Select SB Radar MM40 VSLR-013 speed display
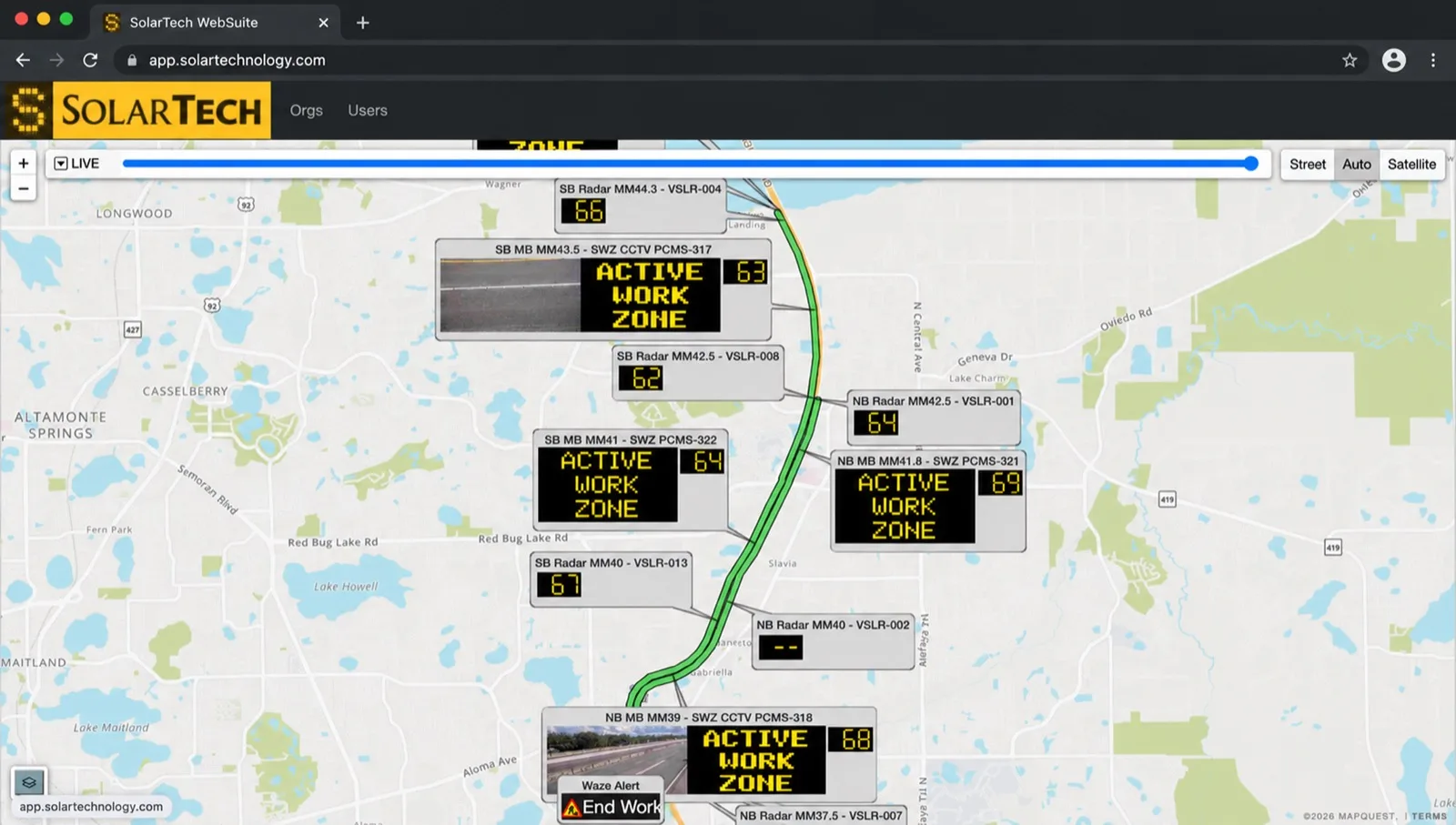 (559, 585)
